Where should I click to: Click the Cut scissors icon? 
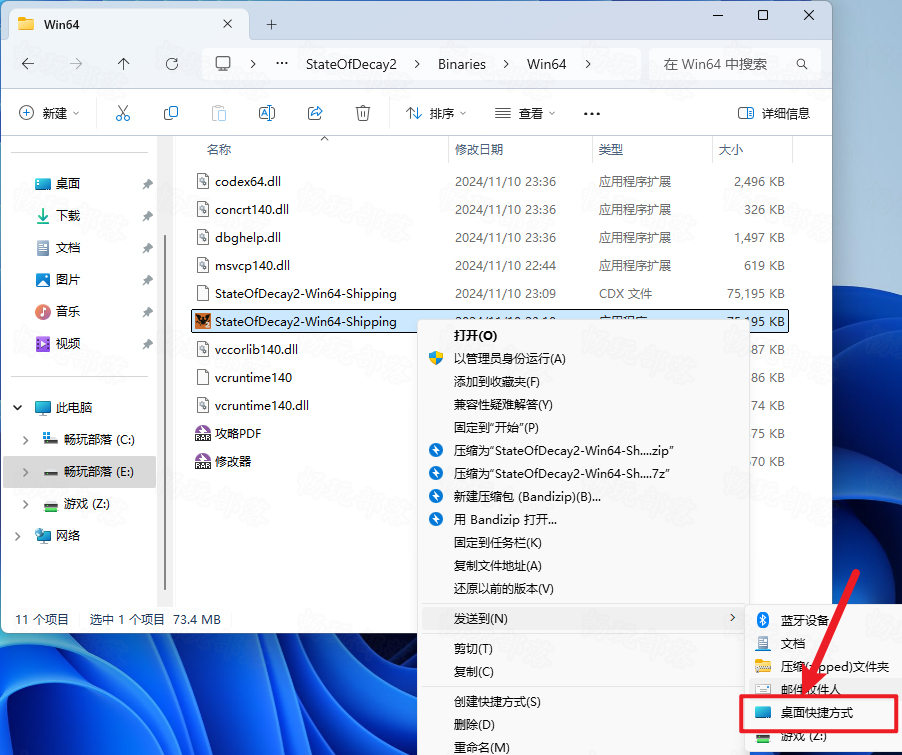[x=123, y=113]
